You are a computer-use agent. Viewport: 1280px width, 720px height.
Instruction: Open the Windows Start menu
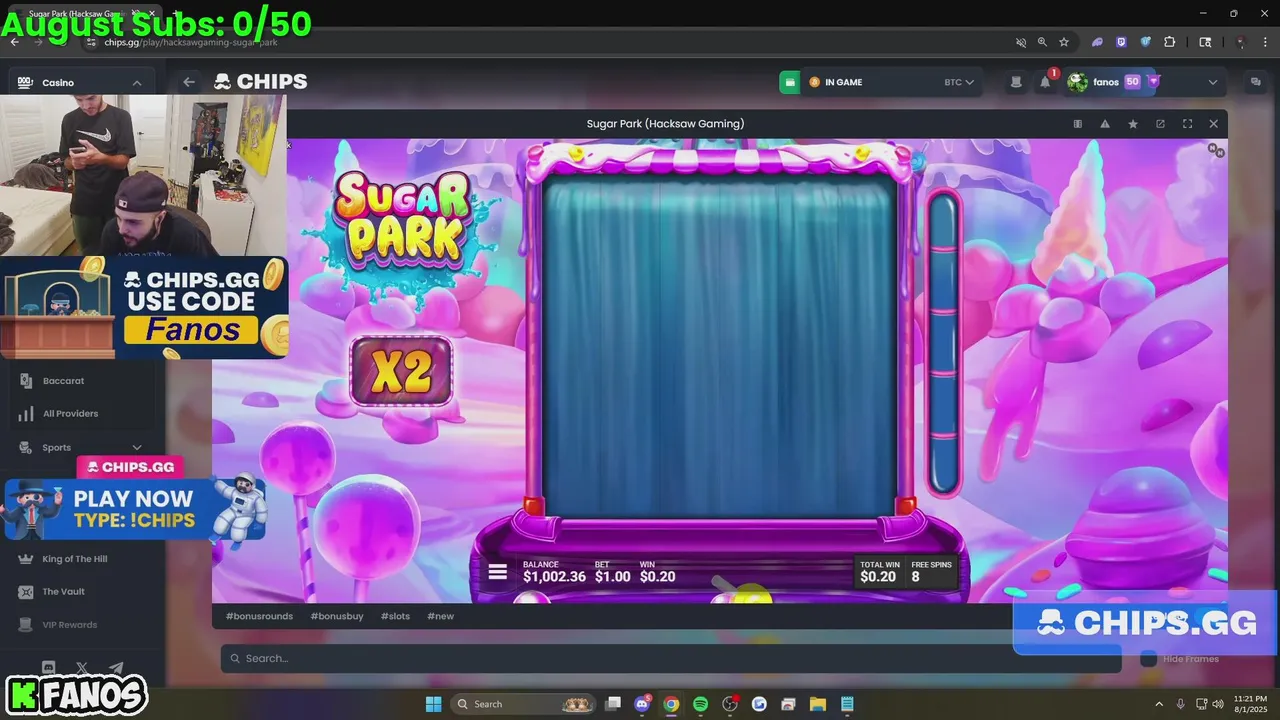[x=433, y=704]
